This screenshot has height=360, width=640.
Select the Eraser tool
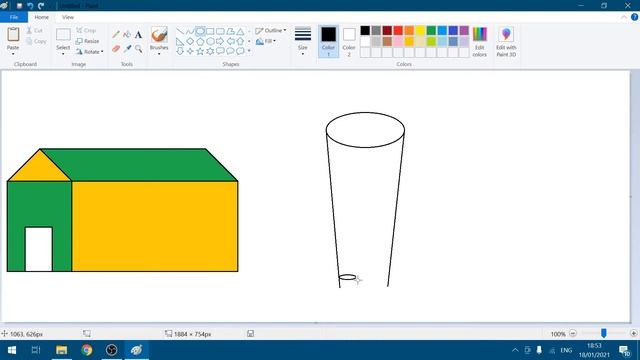116,49
